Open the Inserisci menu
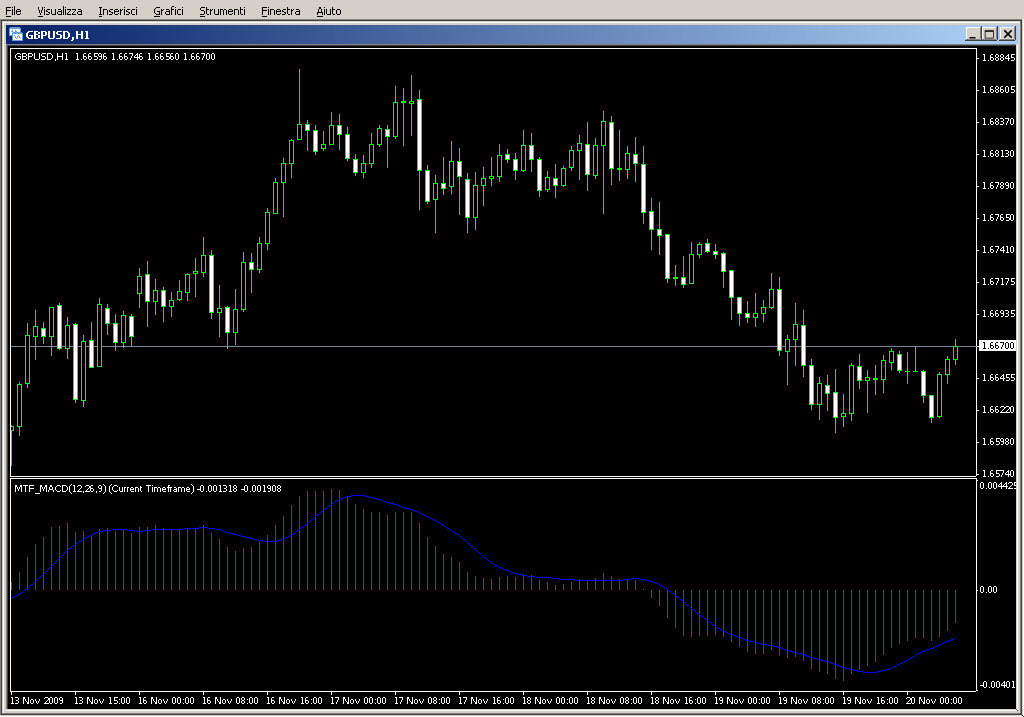1024x717 pixels. (118, 11)
